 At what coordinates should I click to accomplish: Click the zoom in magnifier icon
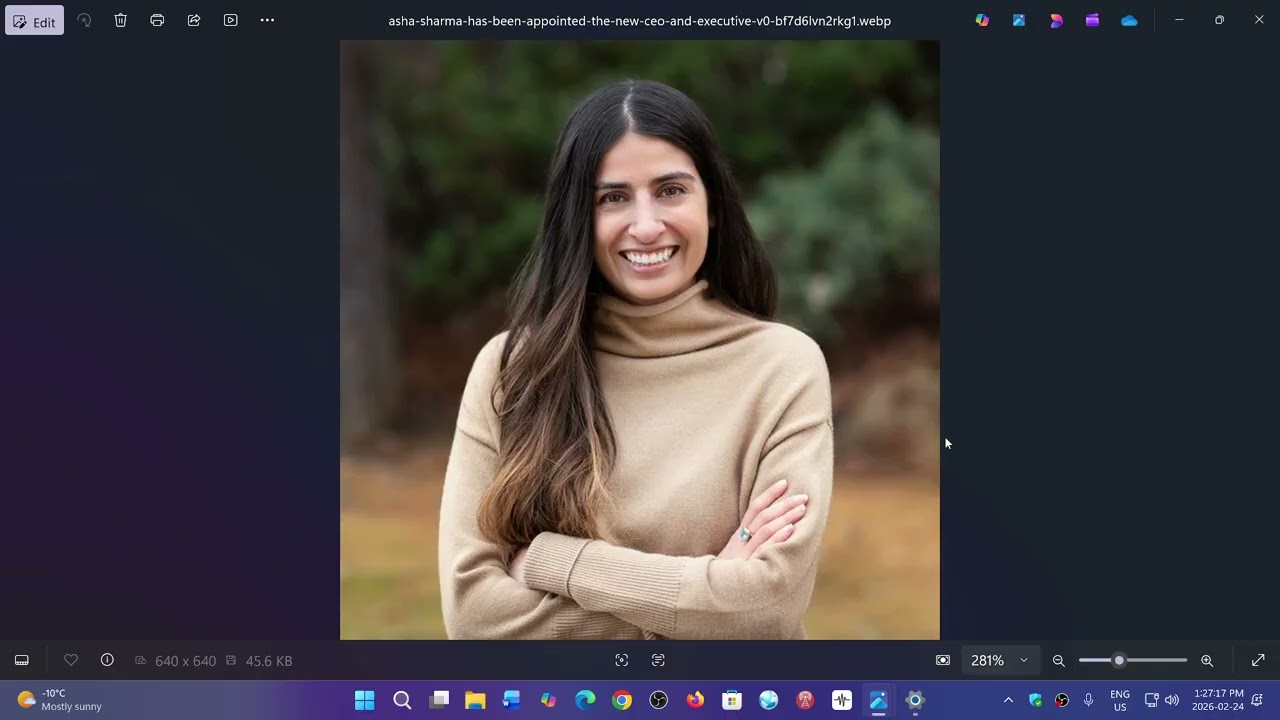click(x=1207, y=660)
